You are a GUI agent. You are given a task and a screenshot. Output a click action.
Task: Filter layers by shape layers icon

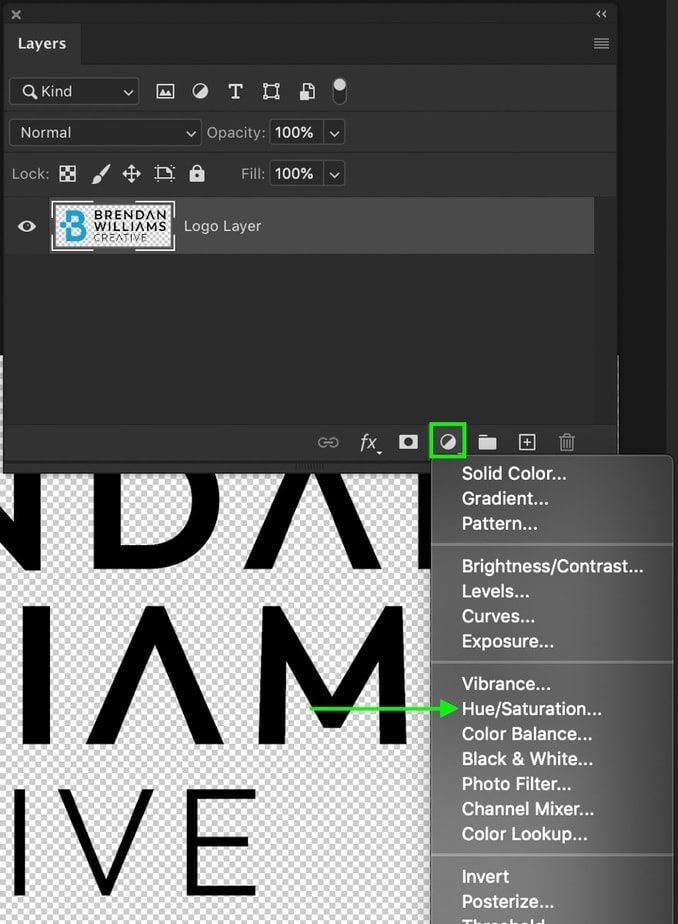tap(271, 91)
